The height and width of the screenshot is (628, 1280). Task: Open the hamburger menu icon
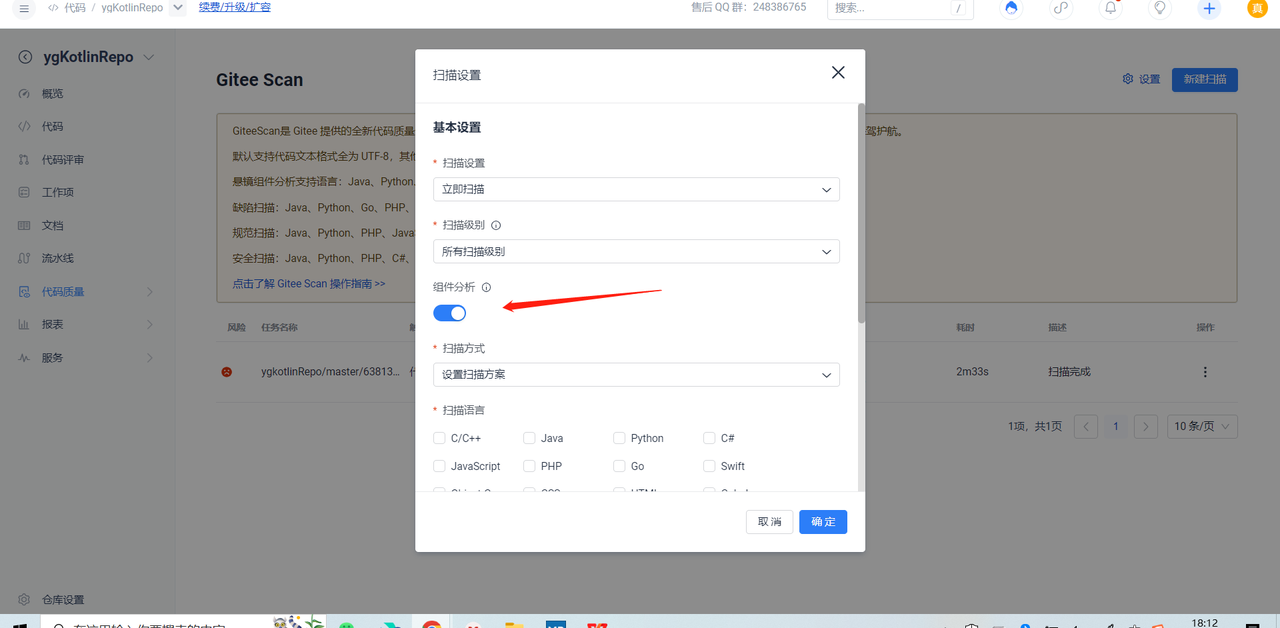tap(24, 7)
